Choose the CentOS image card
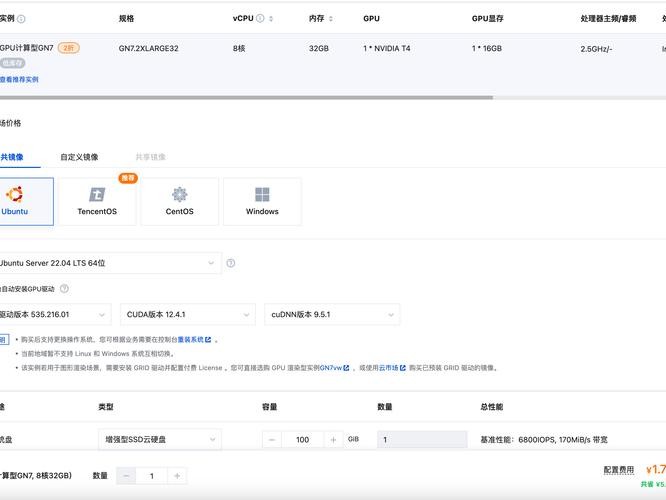 (180, 201)
